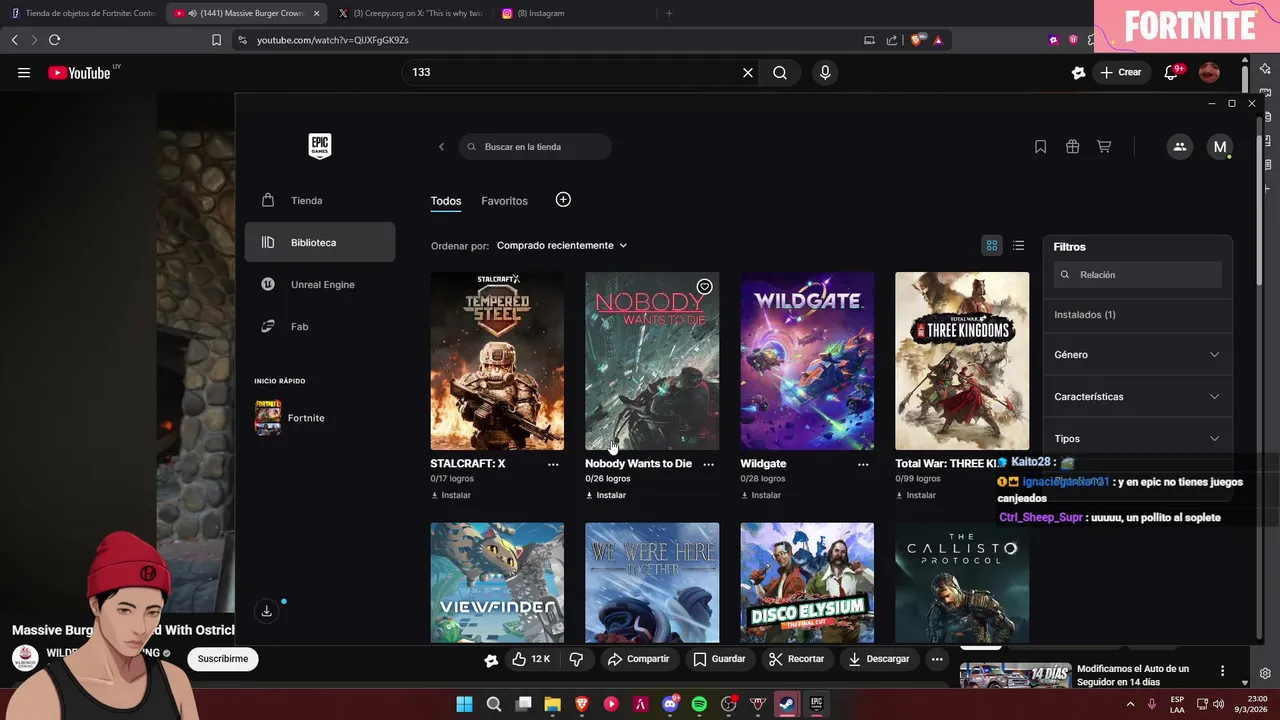Open Epic gift icon
Screen dimensions: 1280x720
coord(1072,147)
